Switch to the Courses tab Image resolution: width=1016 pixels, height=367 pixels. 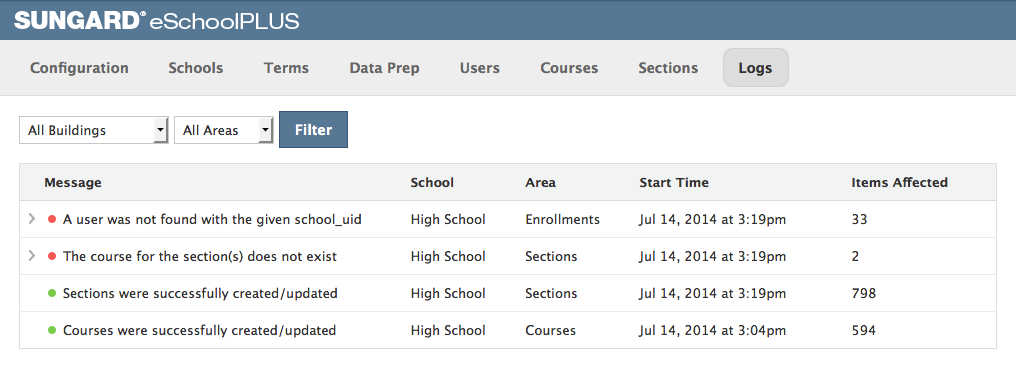(569, 67)
